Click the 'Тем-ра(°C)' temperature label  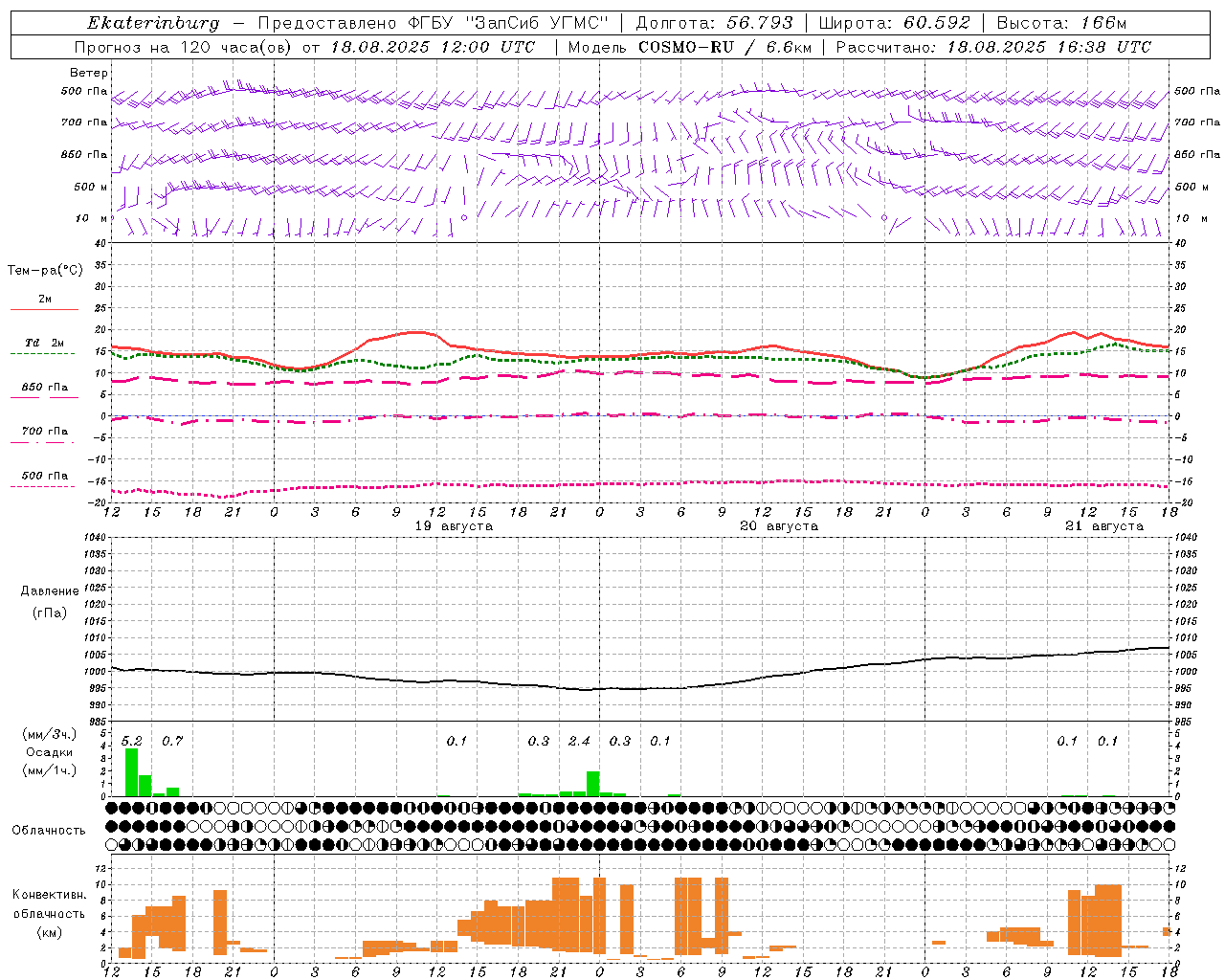pyautogui.click(x=45, y=271)
